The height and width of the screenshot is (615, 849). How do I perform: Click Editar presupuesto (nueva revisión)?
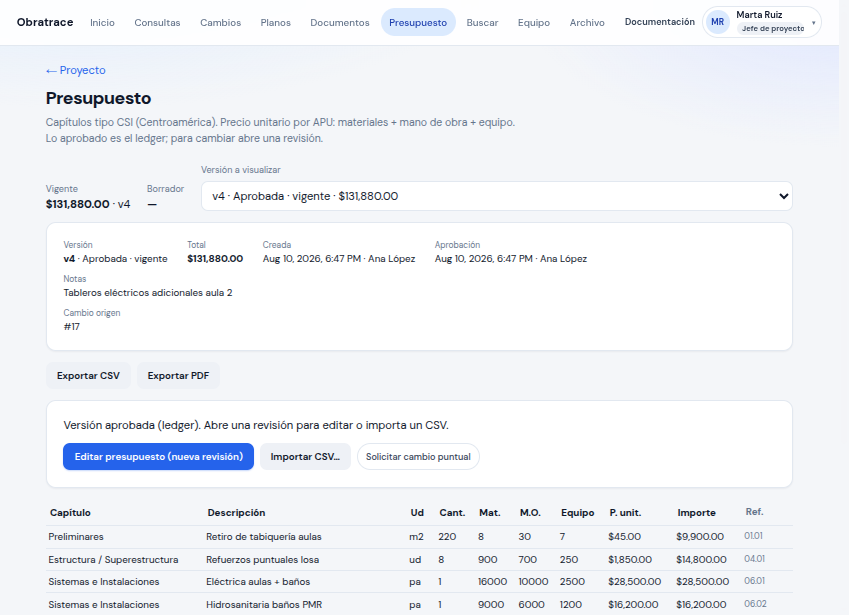(x=158, y=457)
